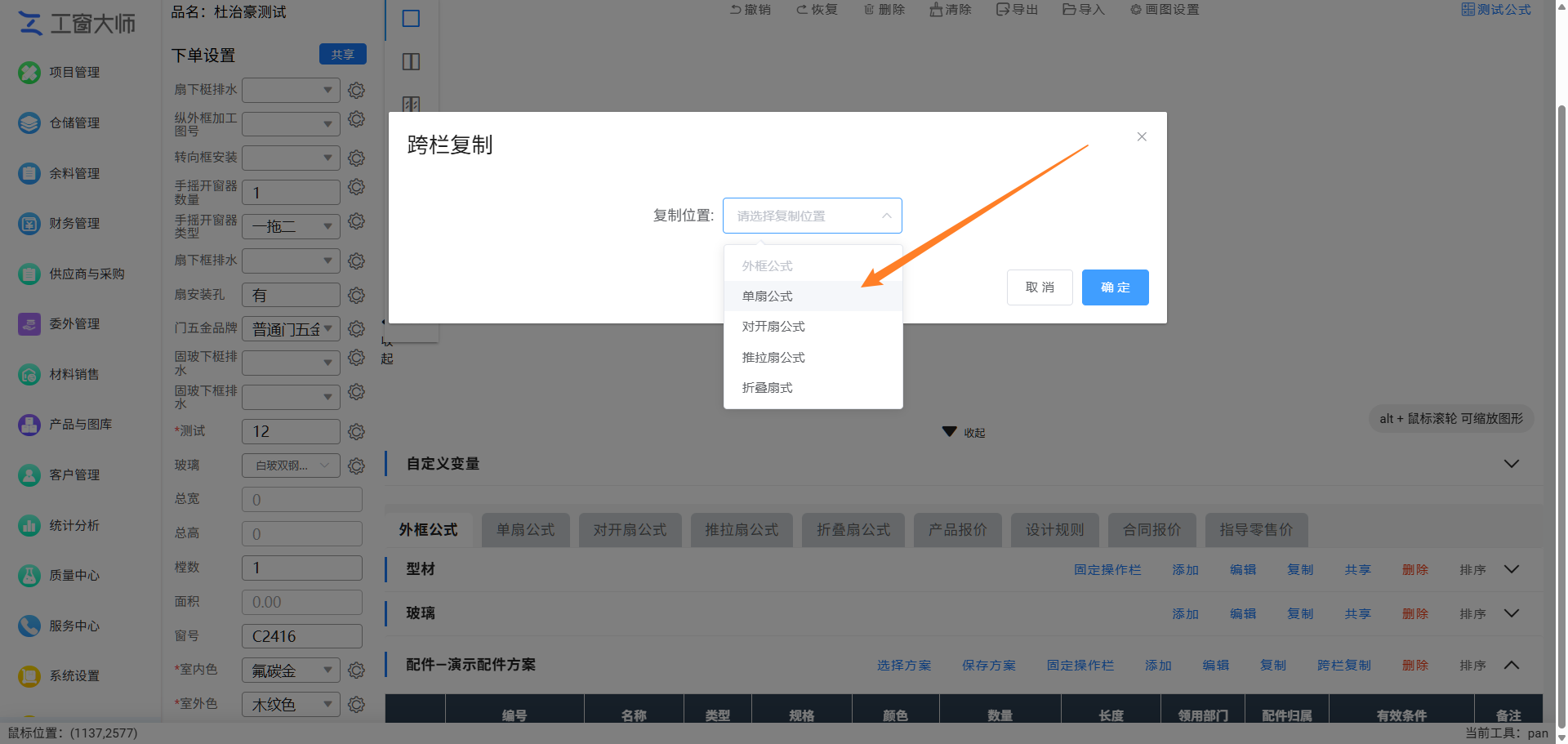1568x744 pixels.
Task: Switch to the 产品报价 tab
Action: click(957, 530)
